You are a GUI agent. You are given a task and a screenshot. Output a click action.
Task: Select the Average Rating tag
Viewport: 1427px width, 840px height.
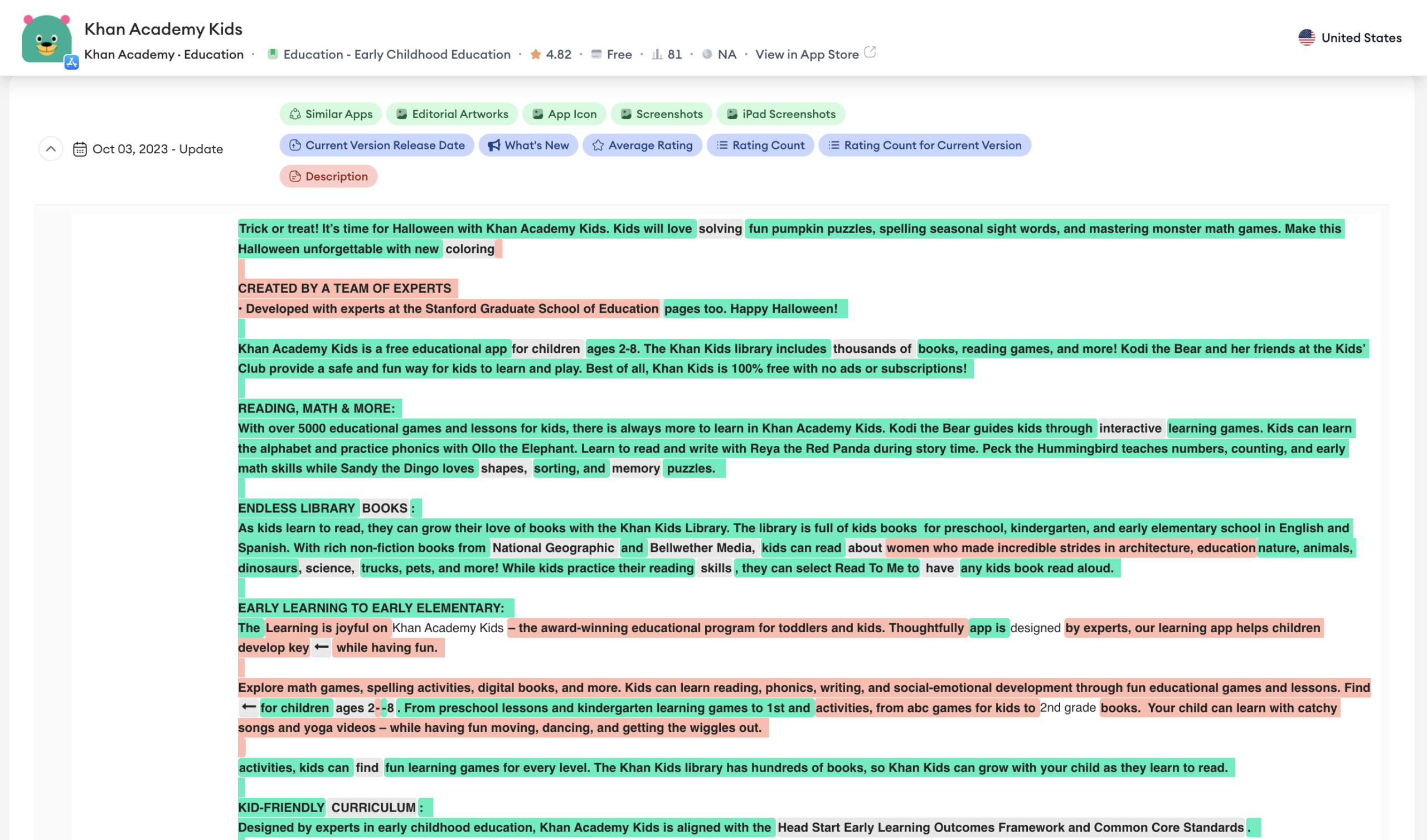point(642,145)
